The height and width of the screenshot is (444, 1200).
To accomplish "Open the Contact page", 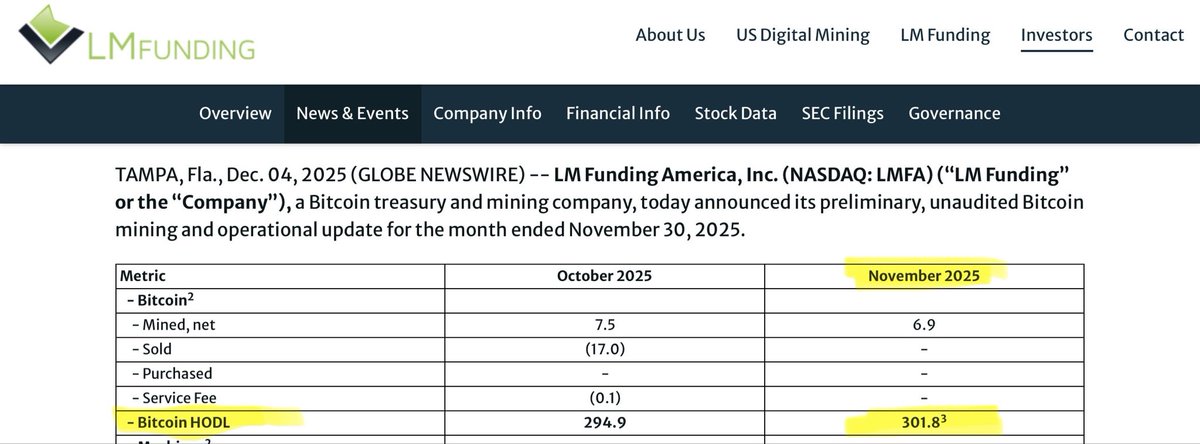I will click(x=1153, y=35).
